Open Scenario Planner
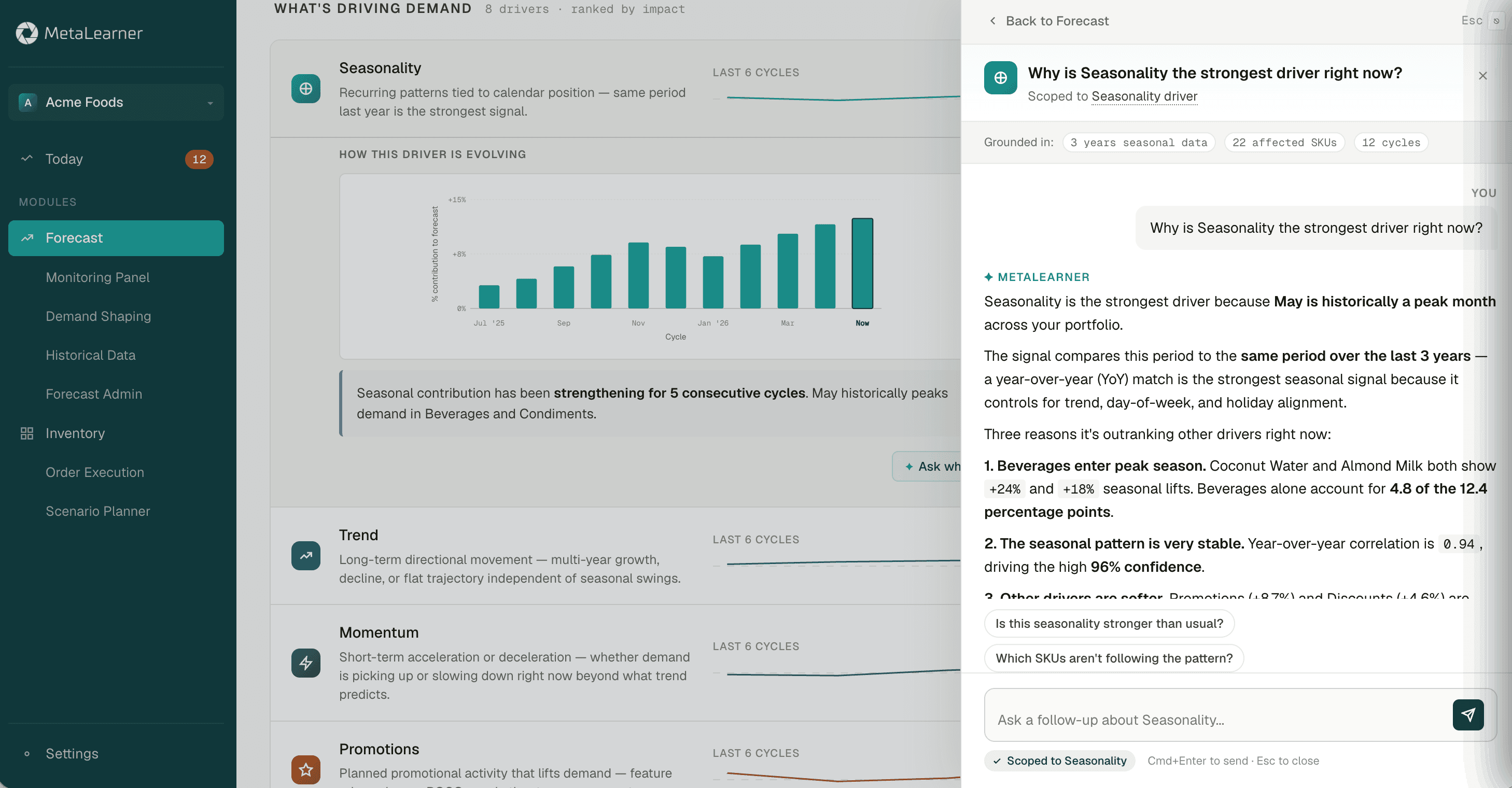This screenshot has height=788, width=1512. (97, 511)
